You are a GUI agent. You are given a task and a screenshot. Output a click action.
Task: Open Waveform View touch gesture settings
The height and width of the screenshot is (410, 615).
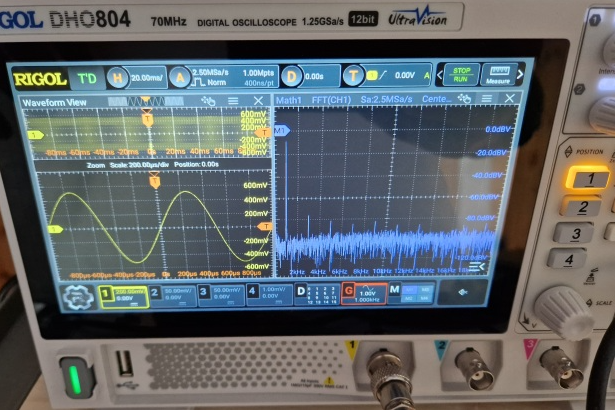208,101
